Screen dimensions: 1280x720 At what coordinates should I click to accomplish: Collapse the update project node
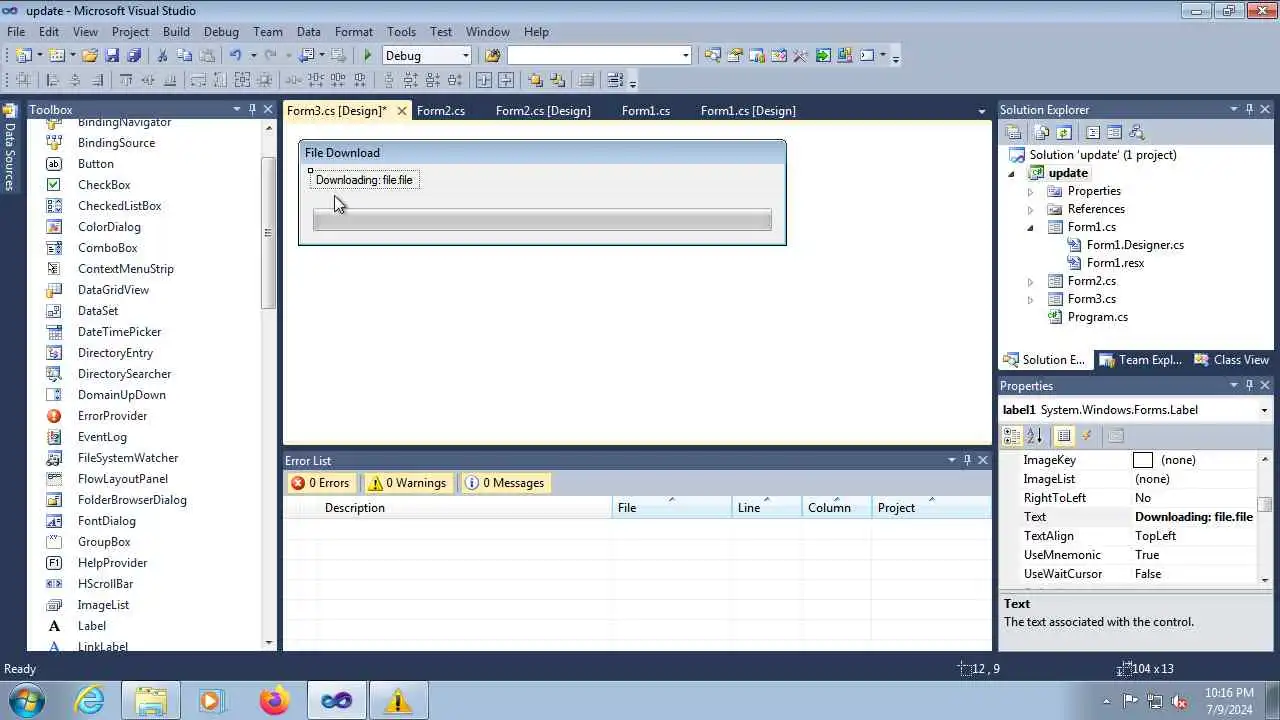pos(1011,173)
